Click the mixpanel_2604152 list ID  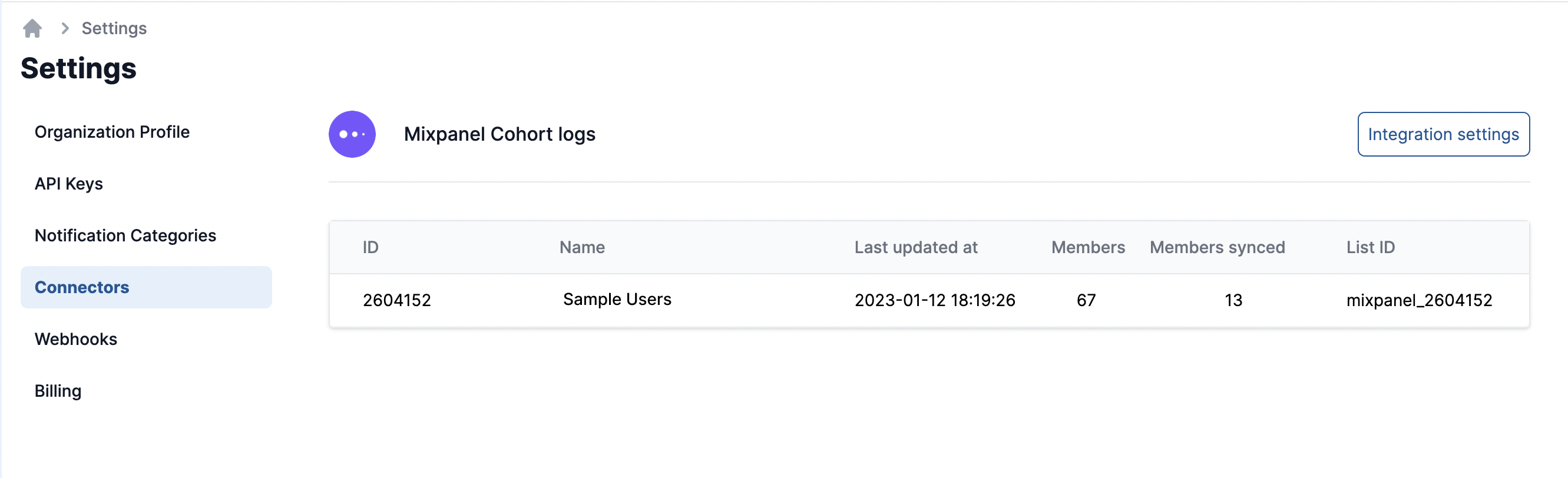[1419, 300]
